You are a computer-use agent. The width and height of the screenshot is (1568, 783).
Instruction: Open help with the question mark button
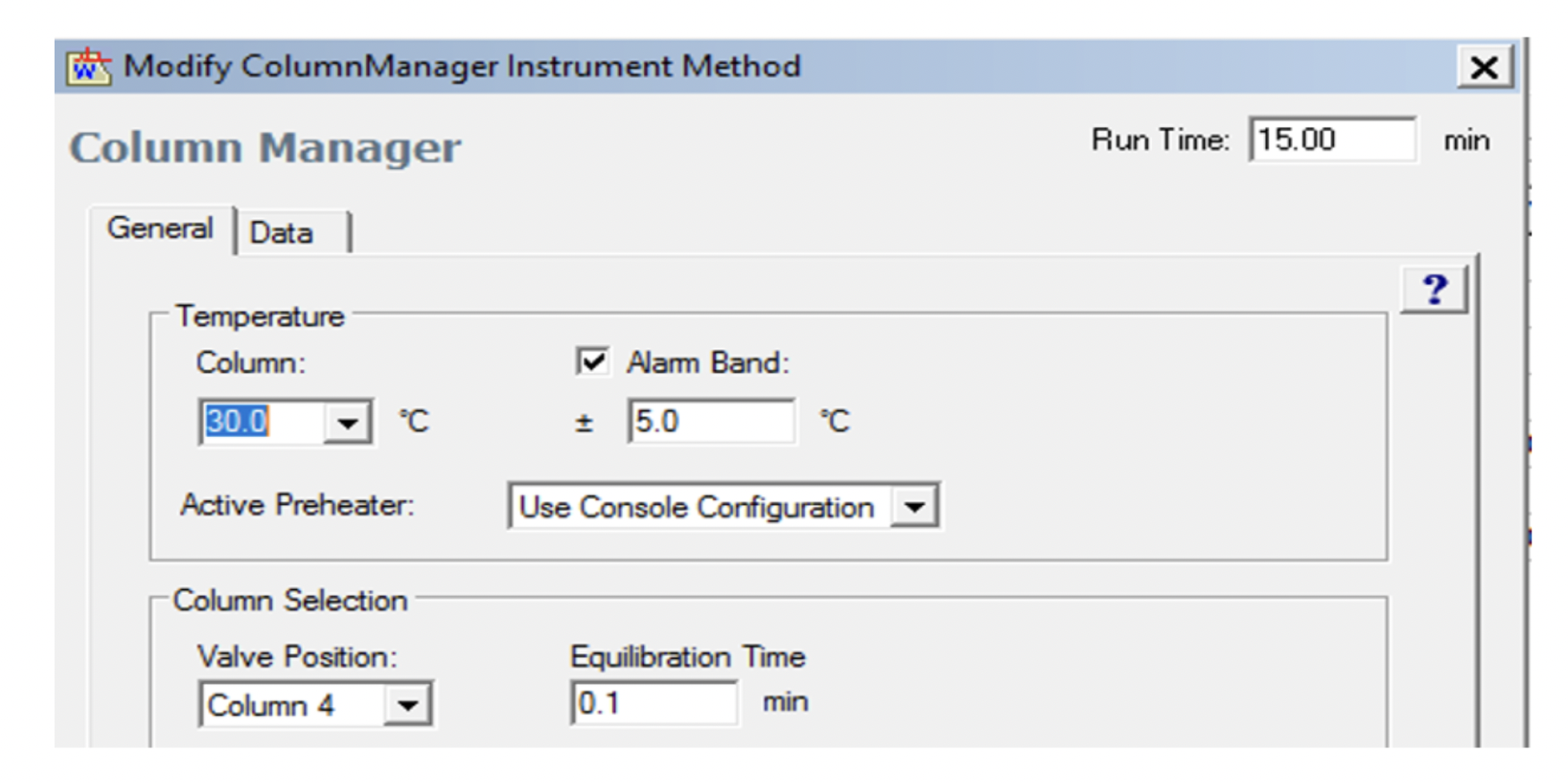point(1434,289)
